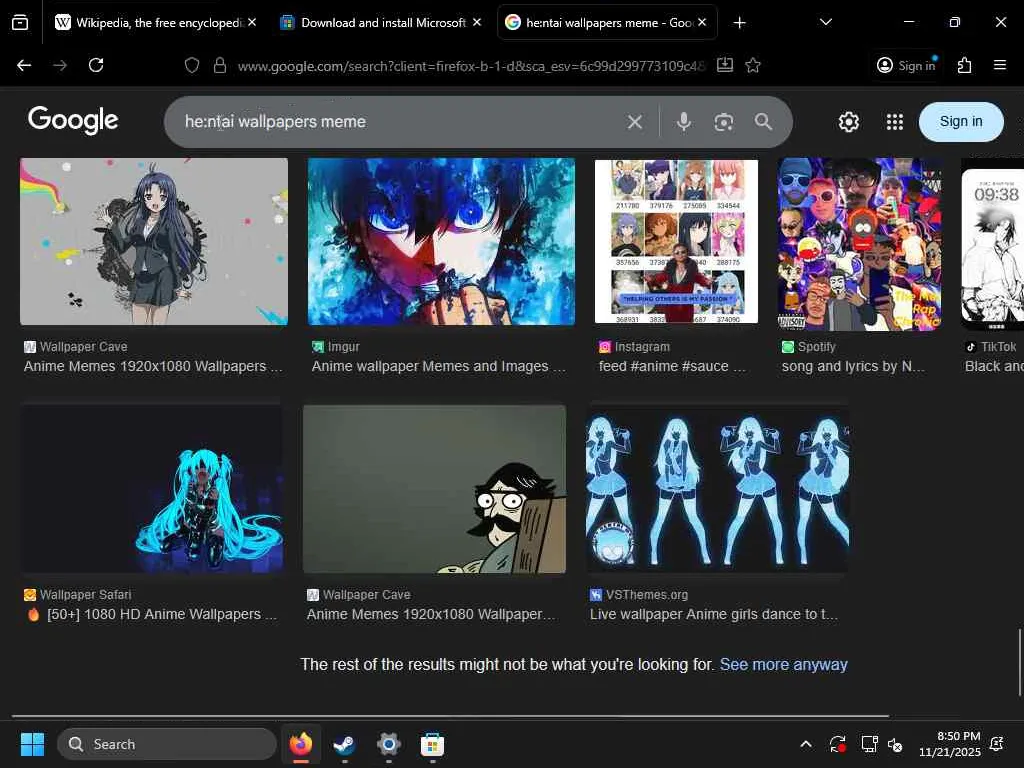This screenshot has height=768, width=1024.
Task: Clear the Google search box text
Action: (635, 122)
